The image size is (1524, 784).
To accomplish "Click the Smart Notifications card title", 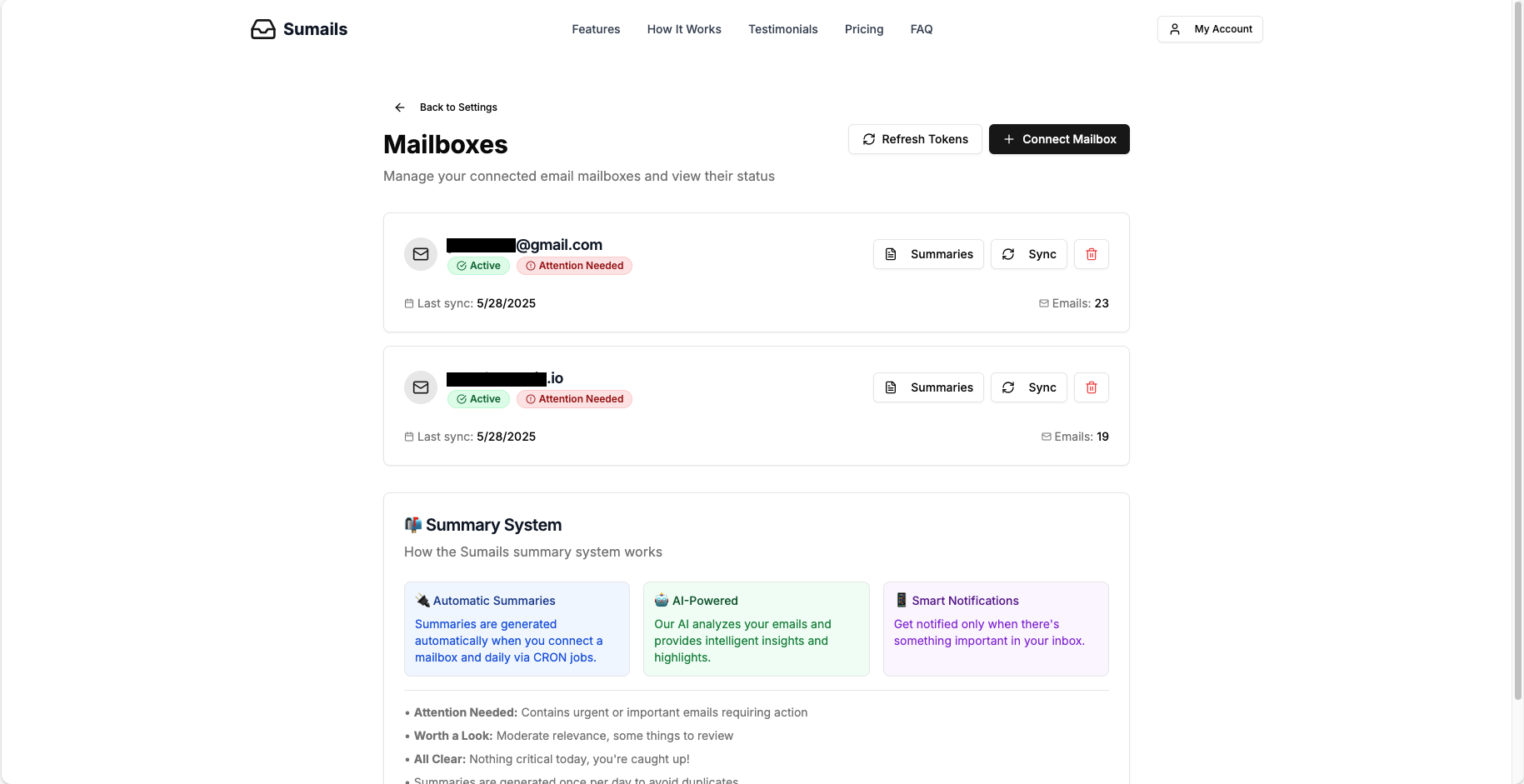I will [965, 601].
